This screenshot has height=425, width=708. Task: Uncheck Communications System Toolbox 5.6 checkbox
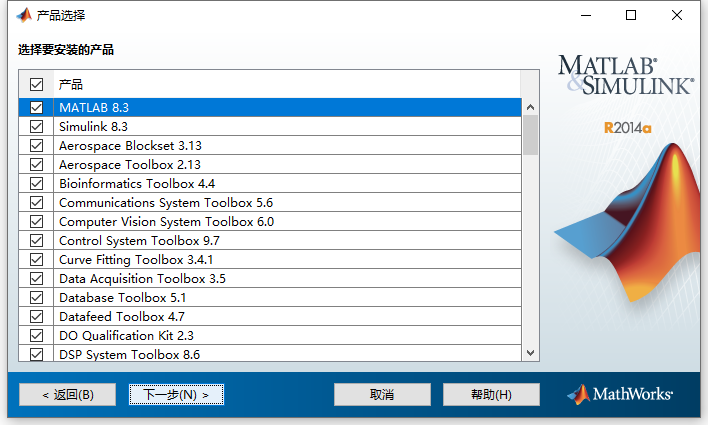coord(37,202)
